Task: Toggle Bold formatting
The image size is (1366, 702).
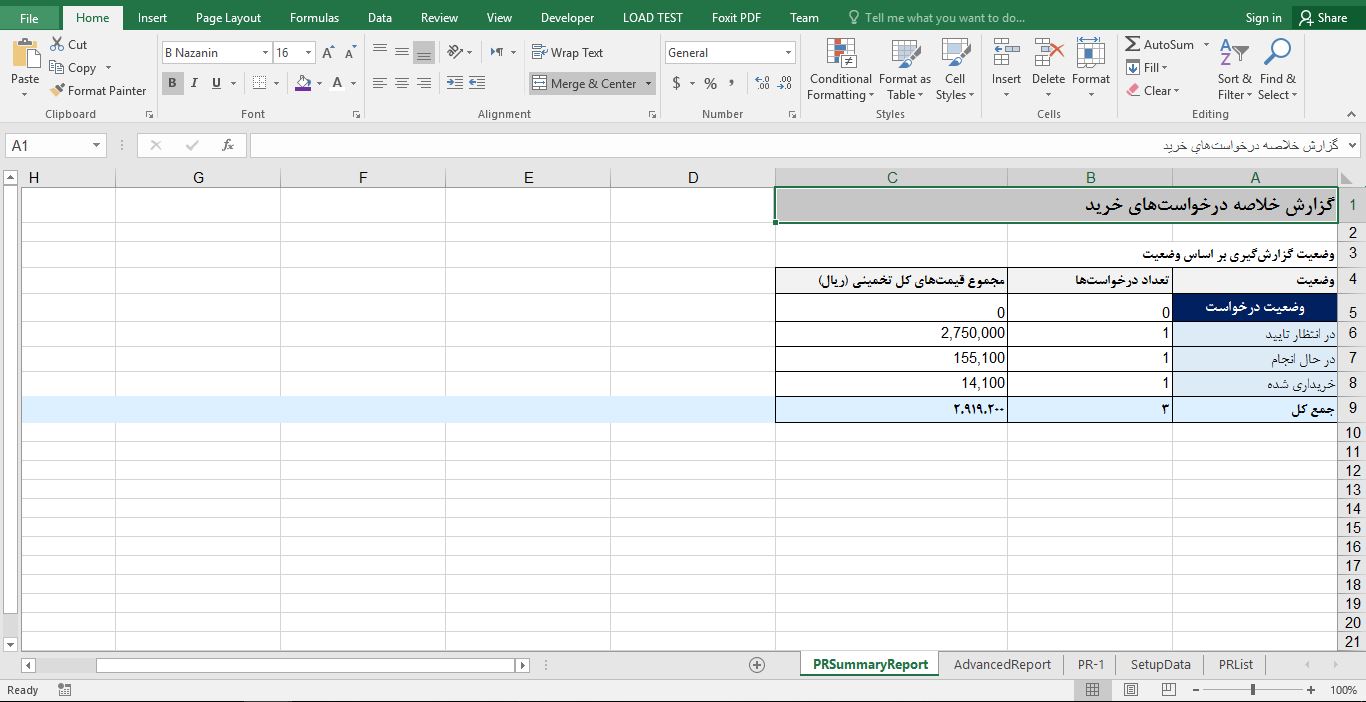Action: pyautogui.click(x=172, y=83)
